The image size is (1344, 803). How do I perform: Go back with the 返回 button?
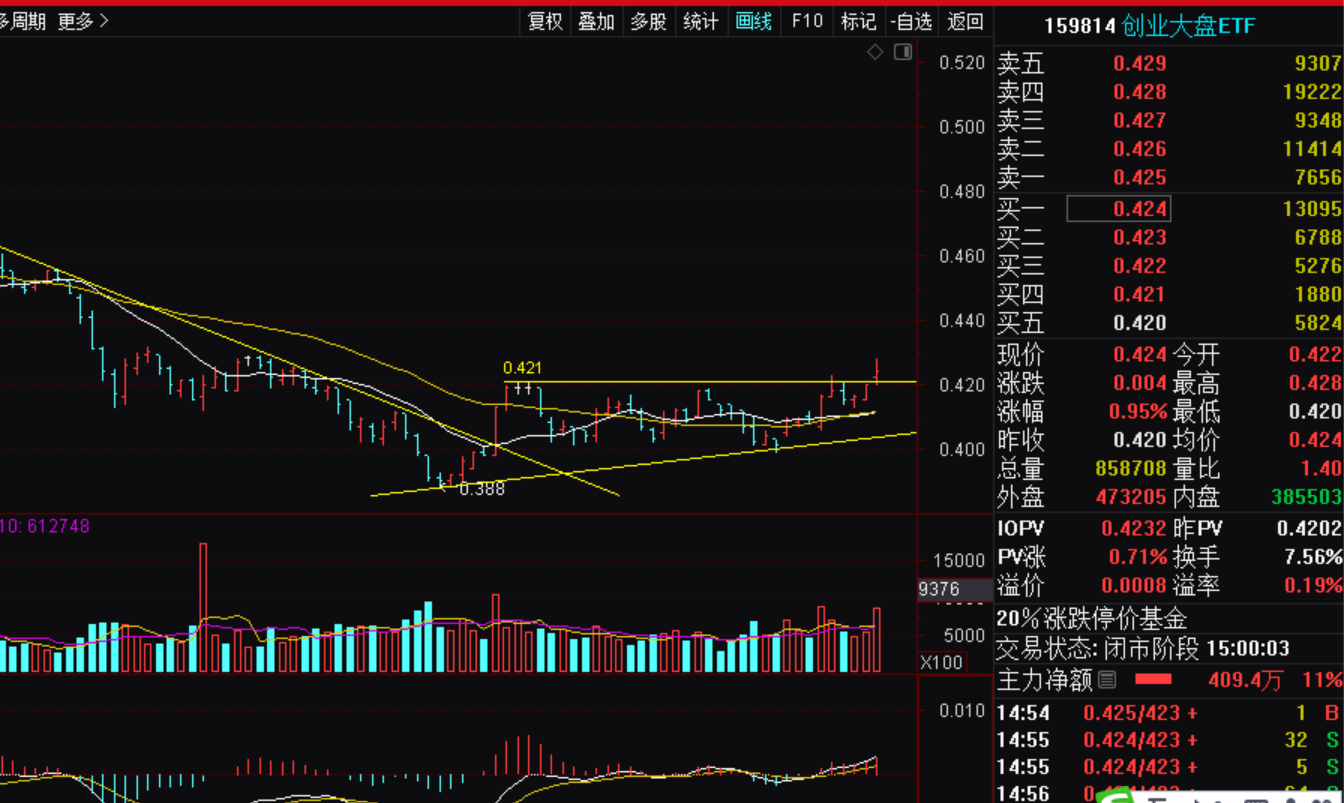[965, 21]
